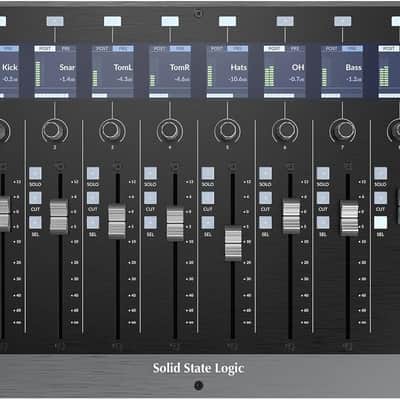Click the Bass channel fader cap
Image resolution: width=400 pixels, height=400 pixels.
point(349,218)
